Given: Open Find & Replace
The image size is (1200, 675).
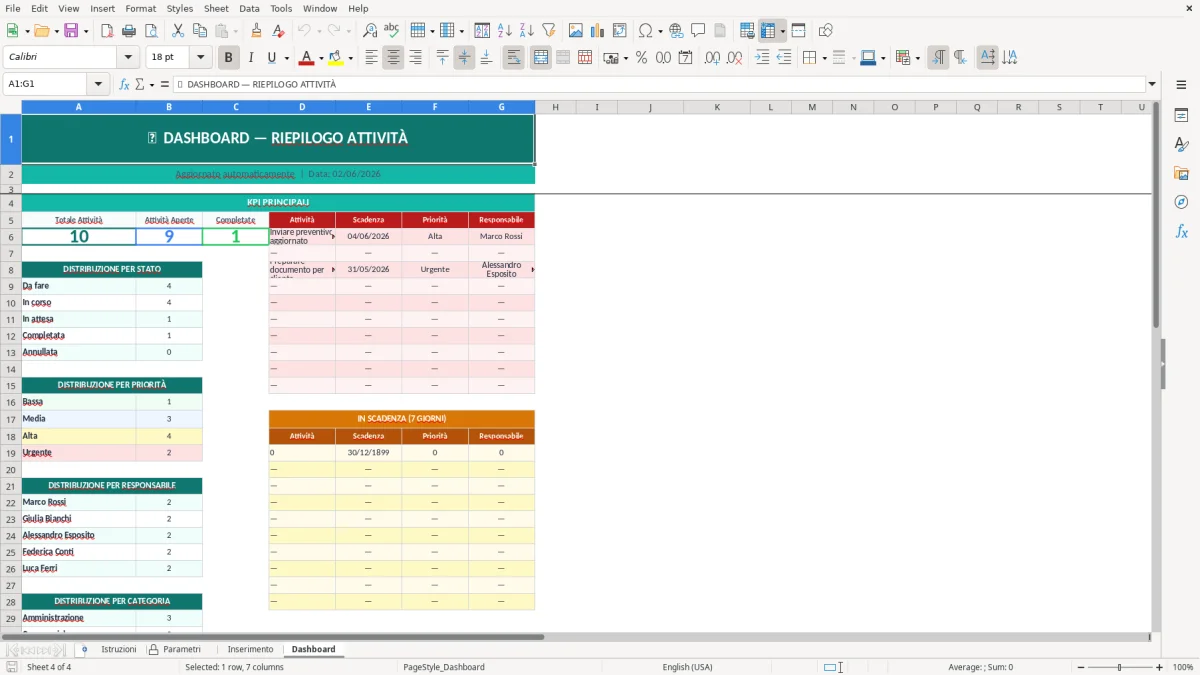Looking at the screenshot, I should click(x=370, y=31).
